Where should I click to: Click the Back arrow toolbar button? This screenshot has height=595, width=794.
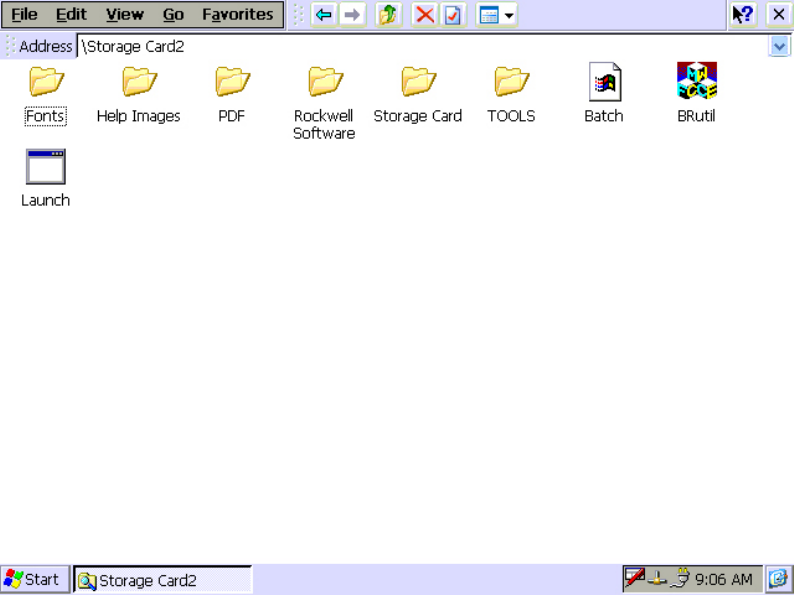click(323, 15)
